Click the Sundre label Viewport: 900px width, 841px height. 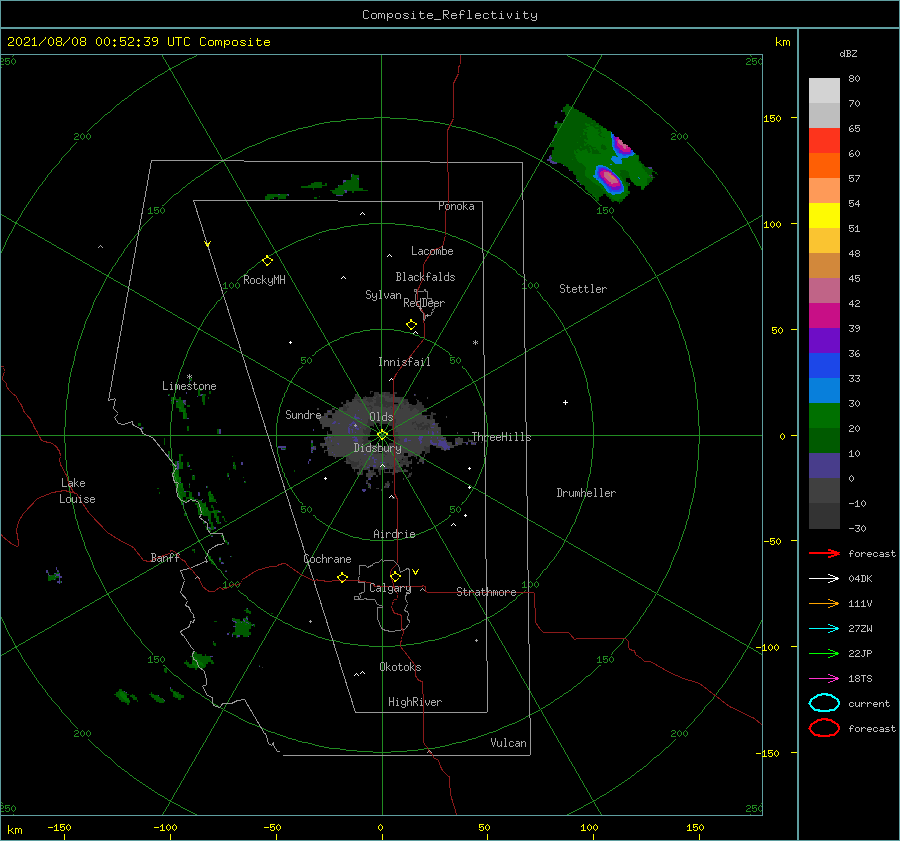pos(303,414)
